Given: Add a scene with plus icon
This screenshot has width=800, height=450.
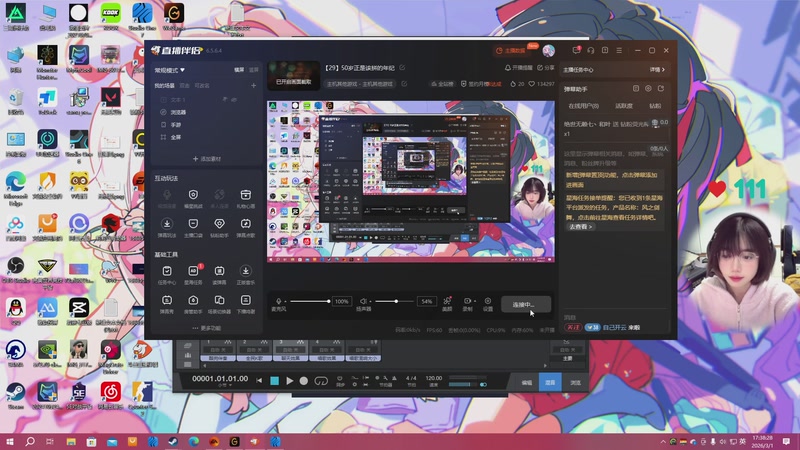Looking at the screenshot, I should (x=254, y=86).
